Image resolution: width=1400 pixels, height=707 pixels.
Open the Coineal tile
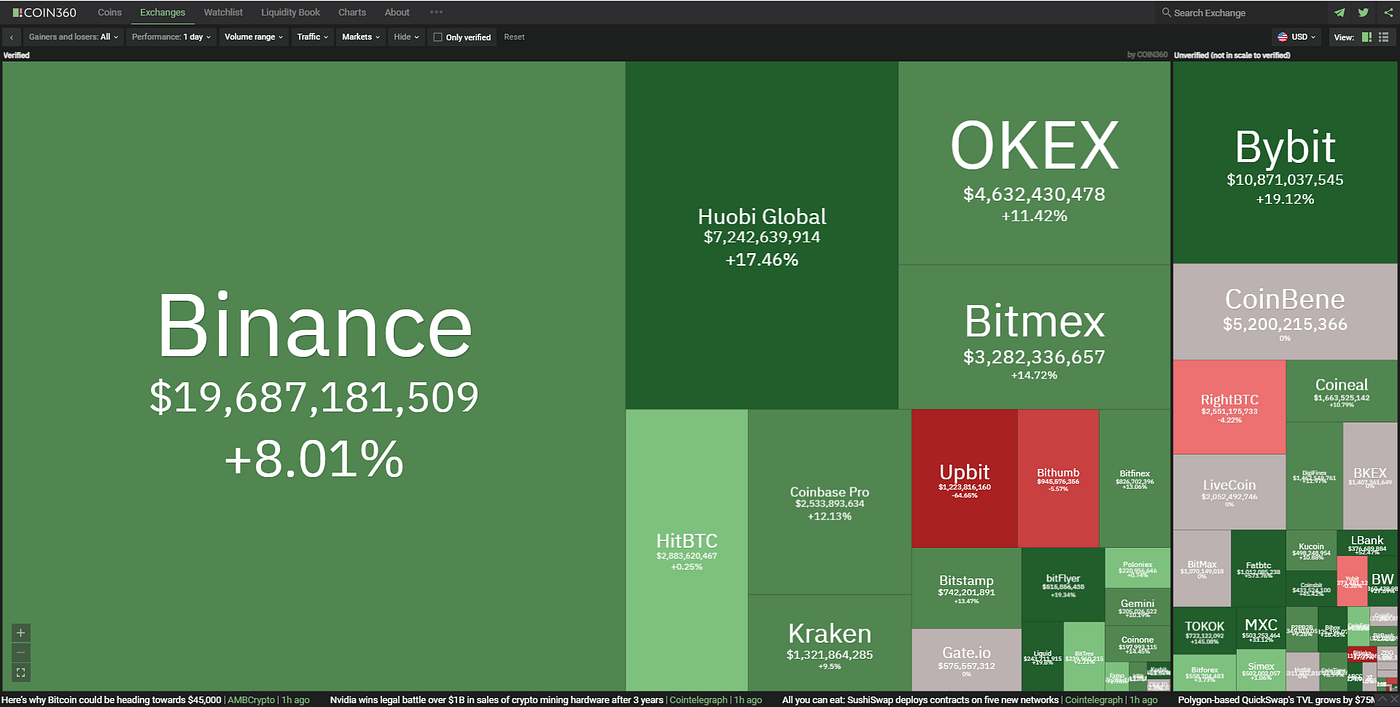[1341, 391]
